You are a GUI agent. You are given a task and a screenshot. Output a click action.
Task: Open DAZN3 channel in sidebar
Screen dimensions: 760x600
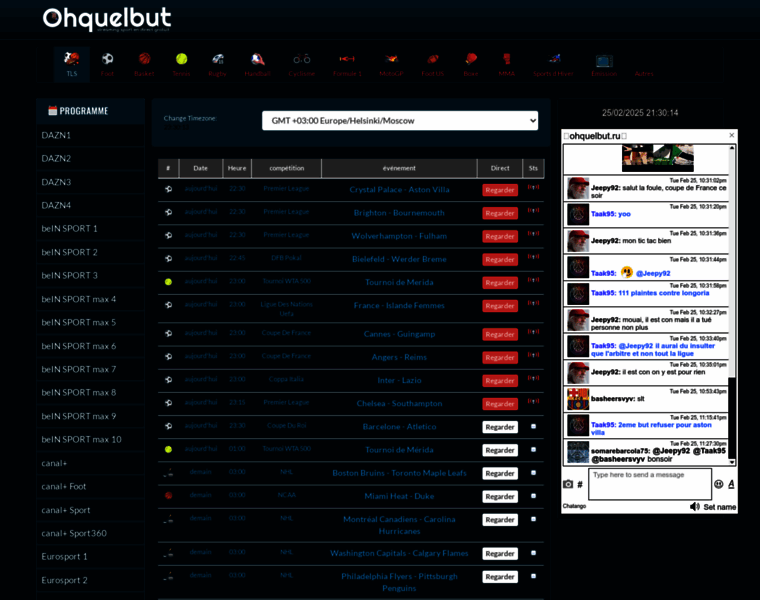[90, 182]
